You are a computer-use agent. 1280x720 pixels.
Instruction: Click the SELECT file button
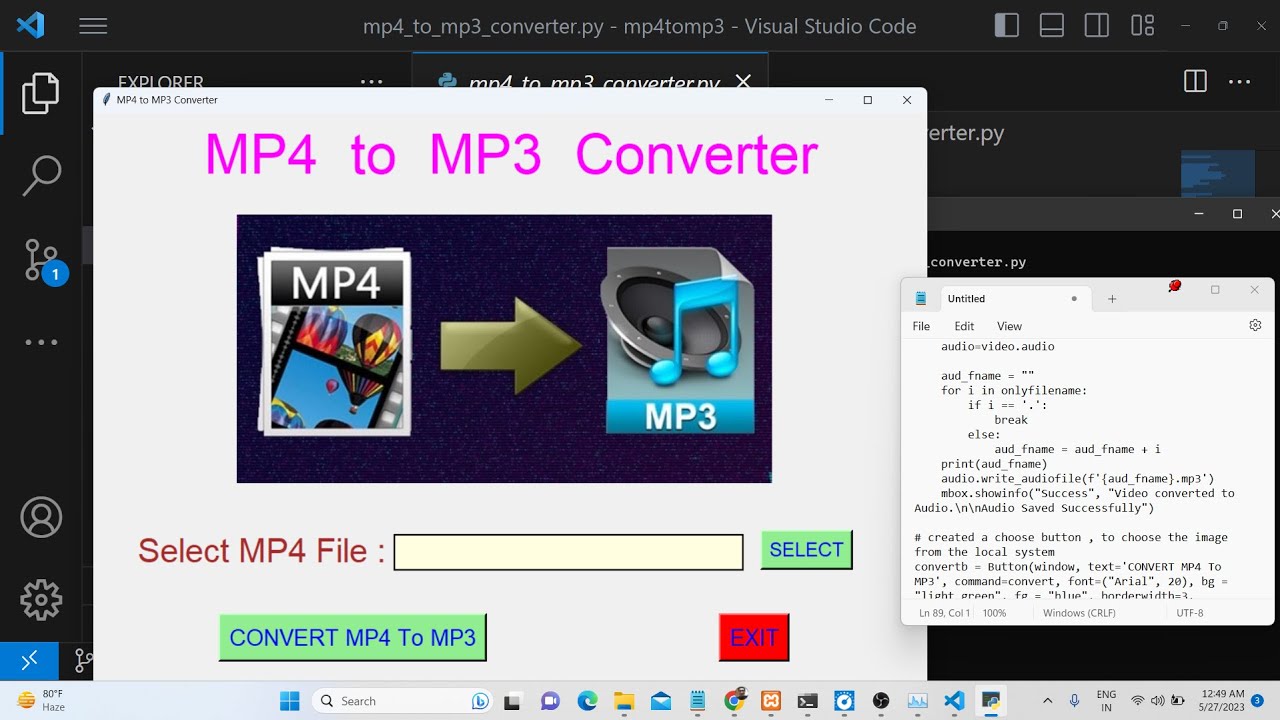[806, 550]
